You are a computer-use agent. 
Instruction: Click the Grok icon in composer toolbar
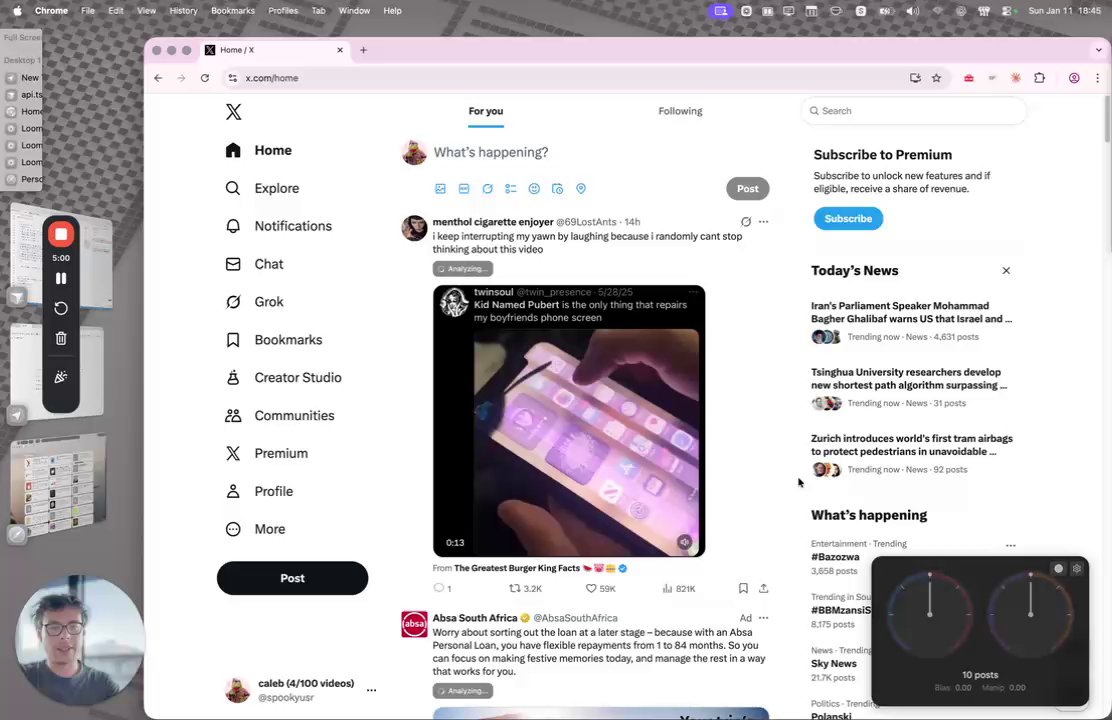pyautogui.click(x=487, y=189)
